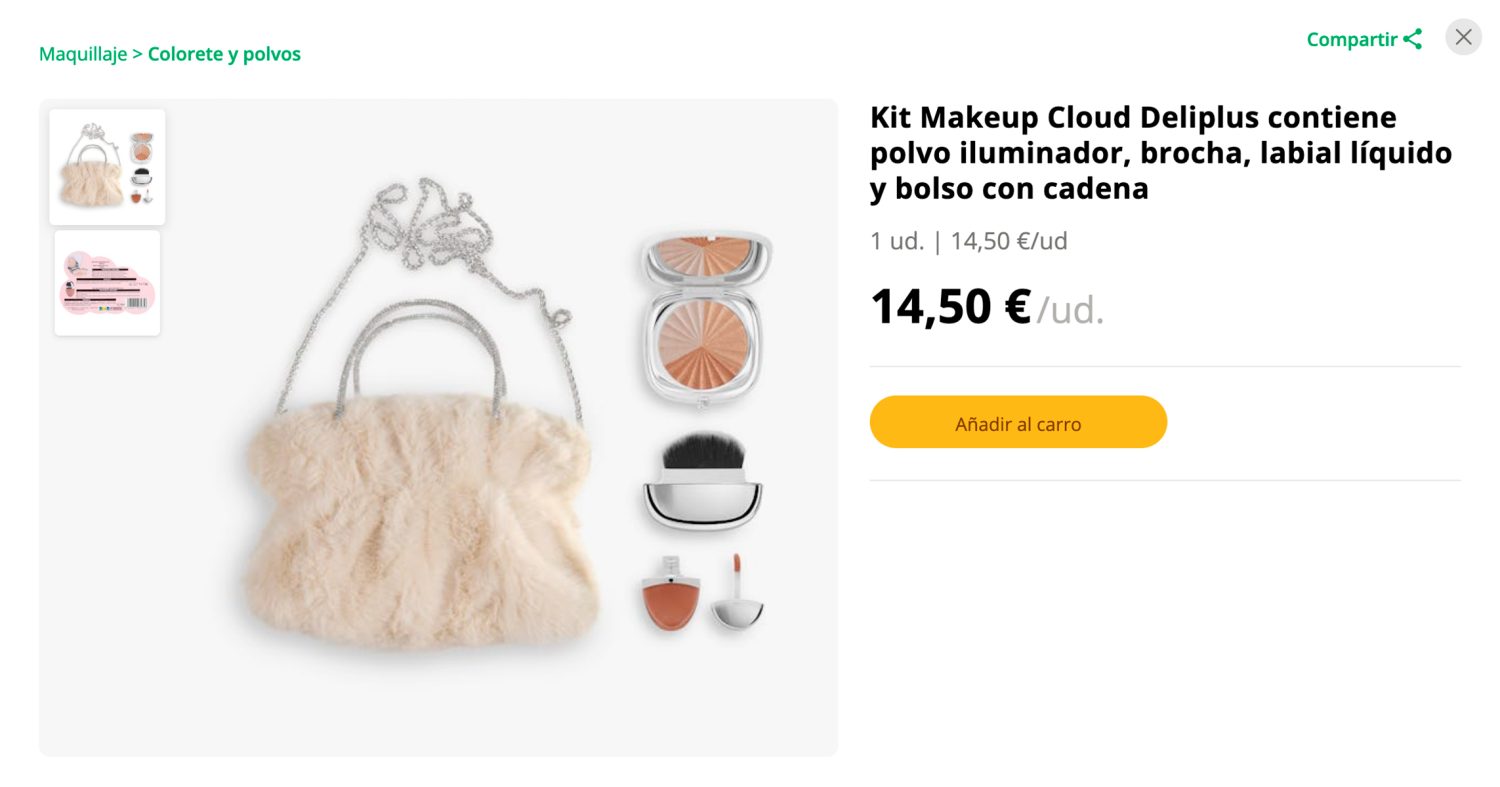Click the Kit Makeup Cloud Deliplus title
This screenshot has height=787, width=1500.
(x=1160, y=152)
